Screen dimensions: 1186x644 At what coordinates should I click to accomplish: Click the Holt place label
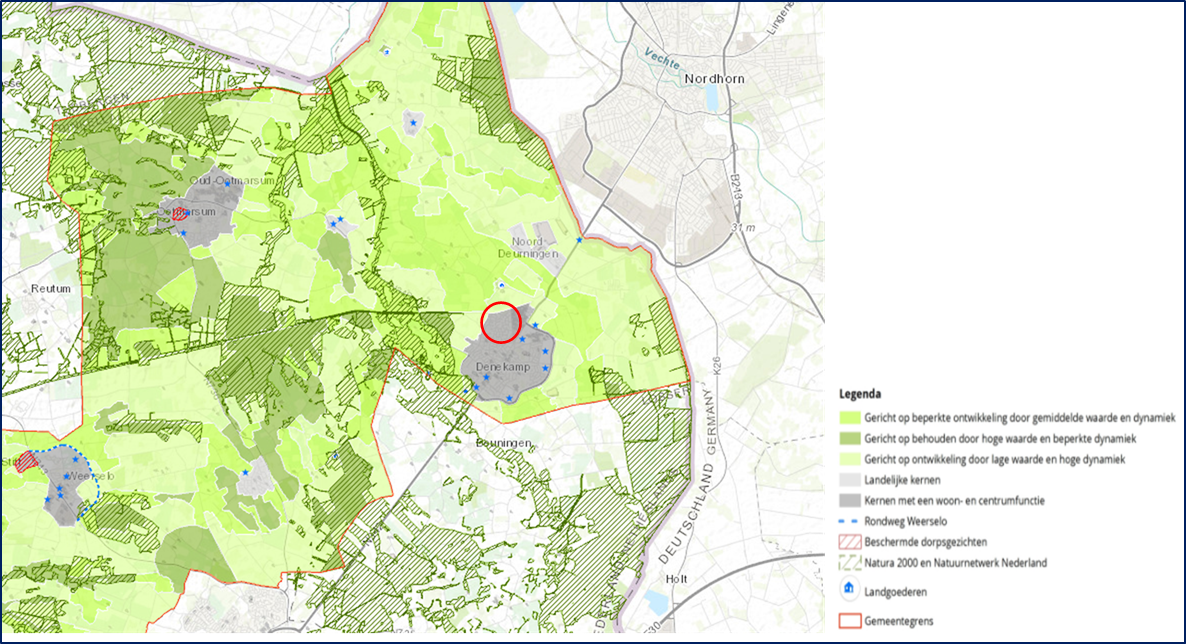pyautogui.click(x=676, y=579)
